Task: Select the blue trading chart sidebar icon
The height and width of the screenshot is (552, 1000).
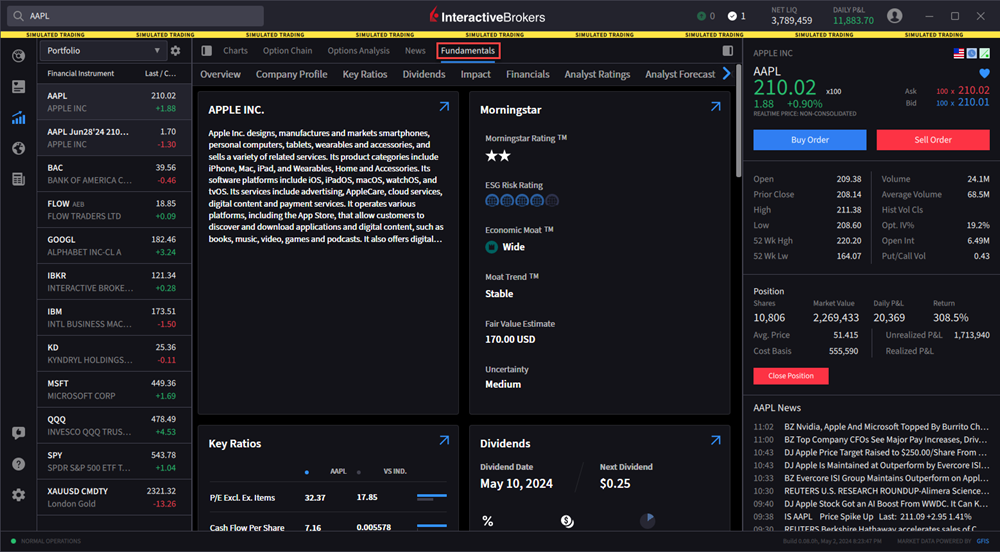Action: [18, 117]
